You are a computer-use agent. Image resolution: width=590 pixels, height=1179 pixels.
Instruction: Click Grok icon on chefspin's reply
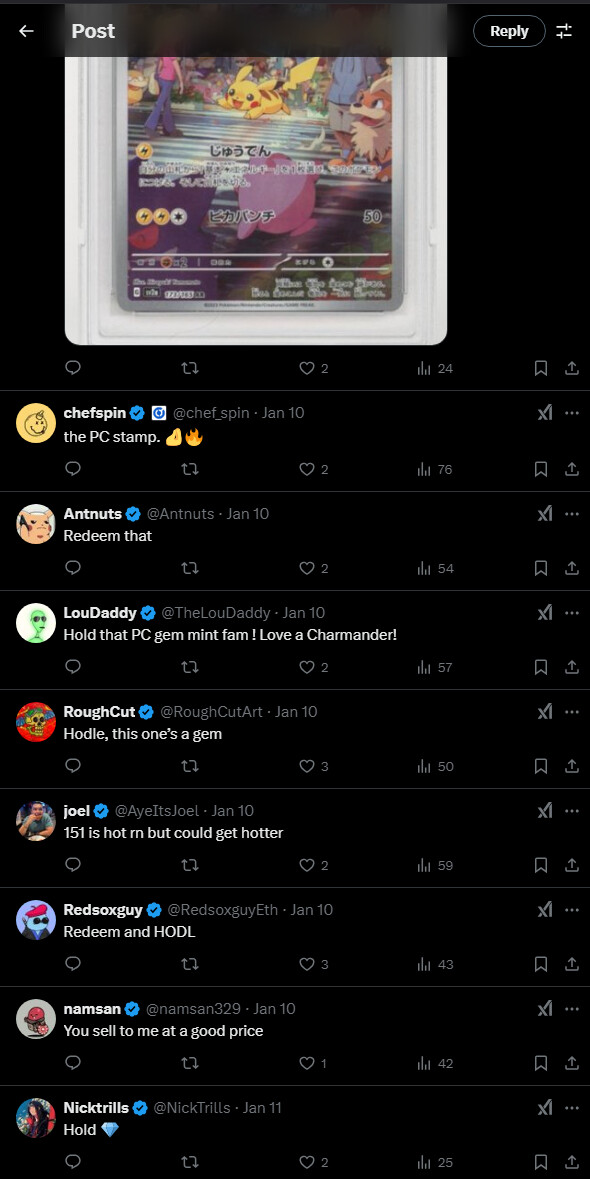546,413
